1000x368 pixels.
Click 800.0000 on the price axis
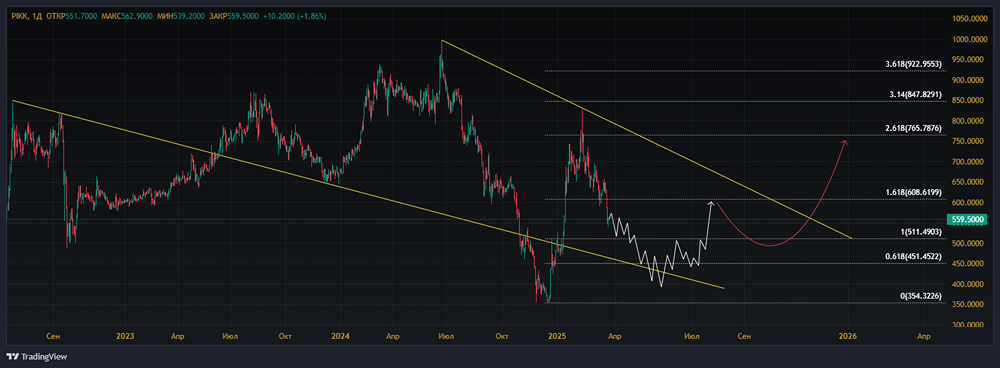[967, 121]
